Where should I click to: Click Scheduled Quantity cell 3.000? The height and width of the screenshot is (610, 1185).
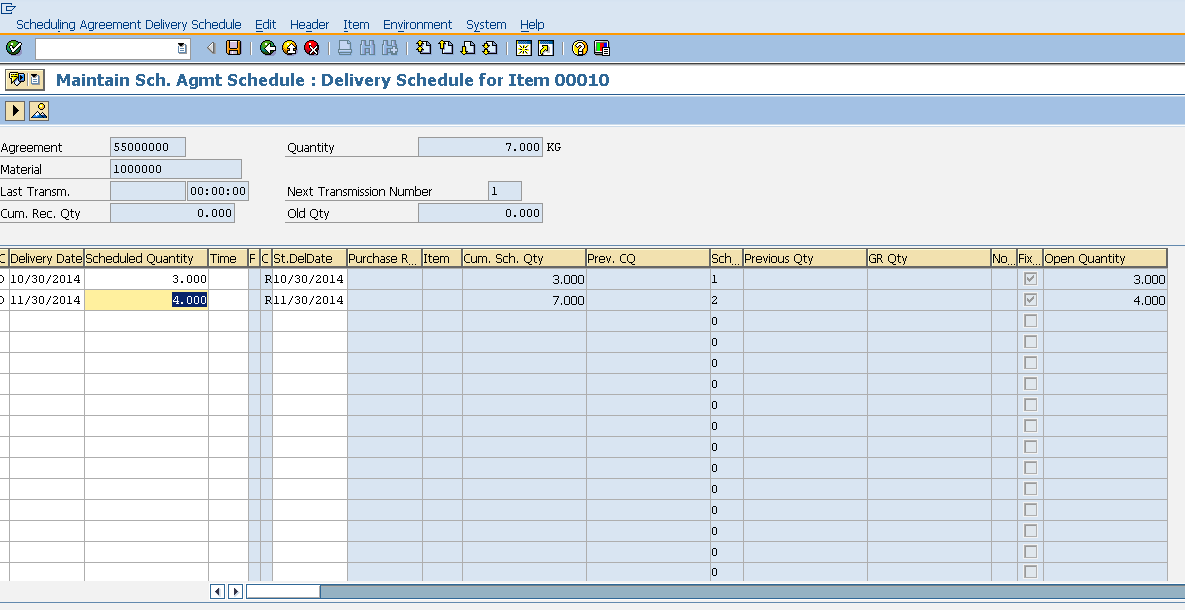[x=146, y=279]
